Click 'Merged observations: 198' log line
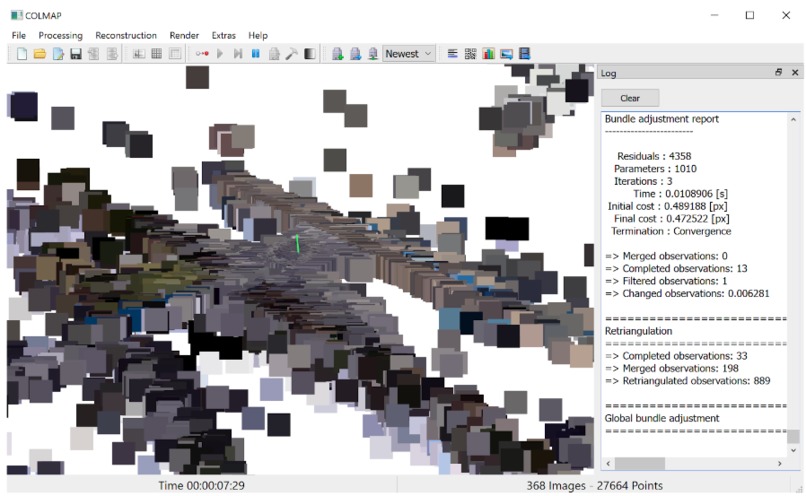 [672, 369]
